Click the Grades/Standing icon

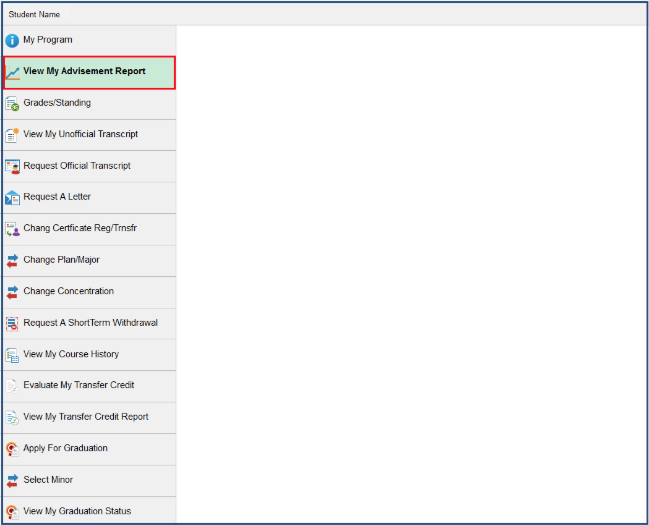[13, 104]
